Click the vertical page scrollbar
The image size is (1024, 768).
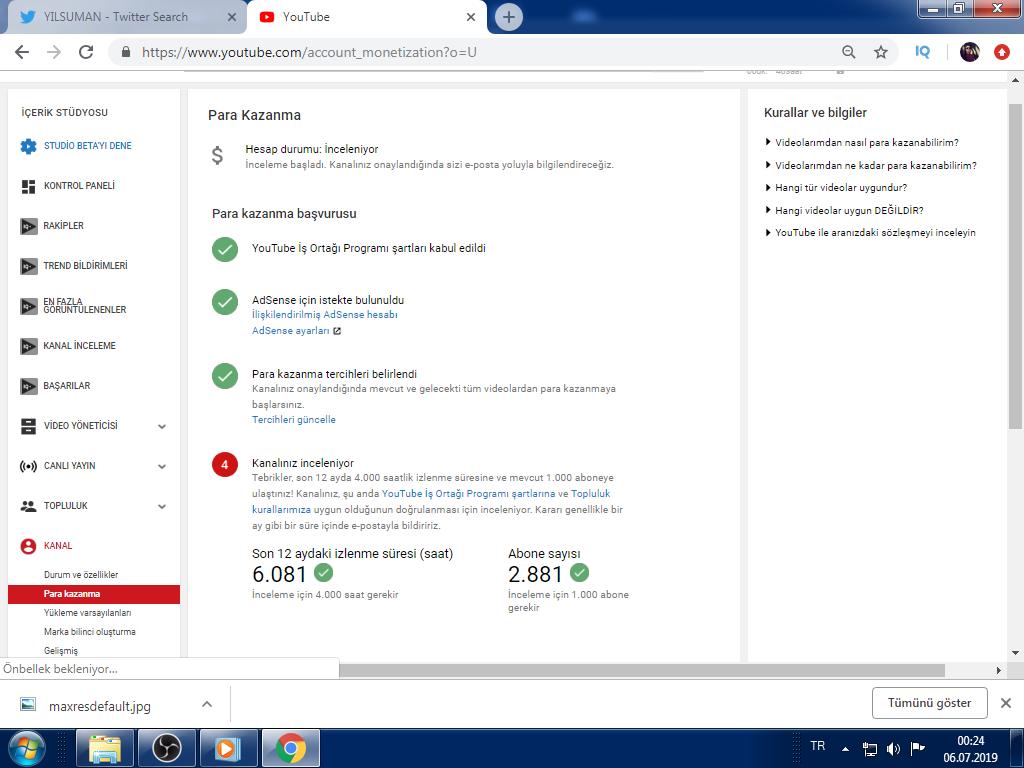tap(1015, 266)
